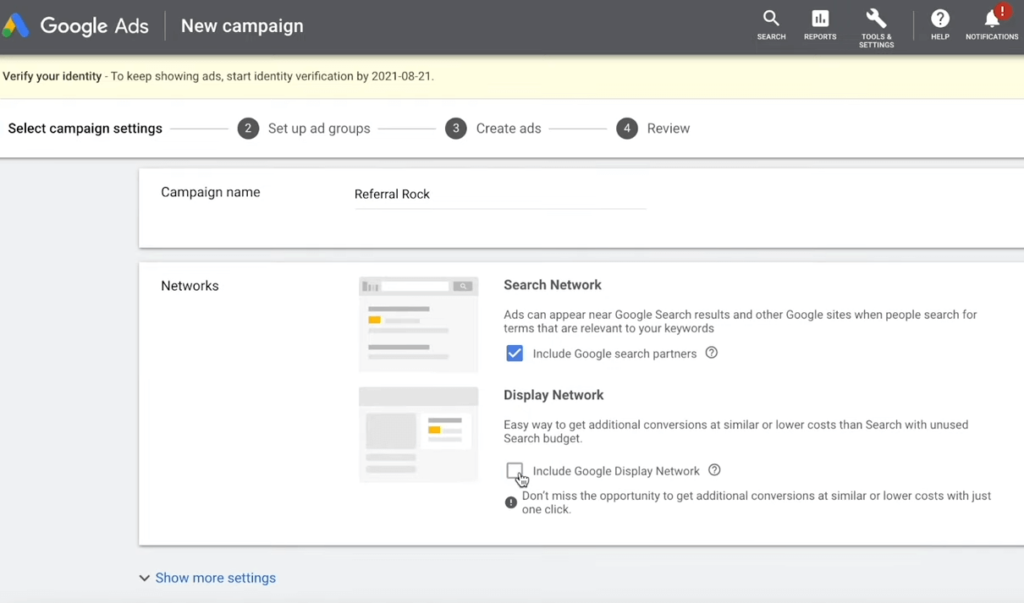
Task: Click the Google Ads logo icon
Action: [16, 25]
